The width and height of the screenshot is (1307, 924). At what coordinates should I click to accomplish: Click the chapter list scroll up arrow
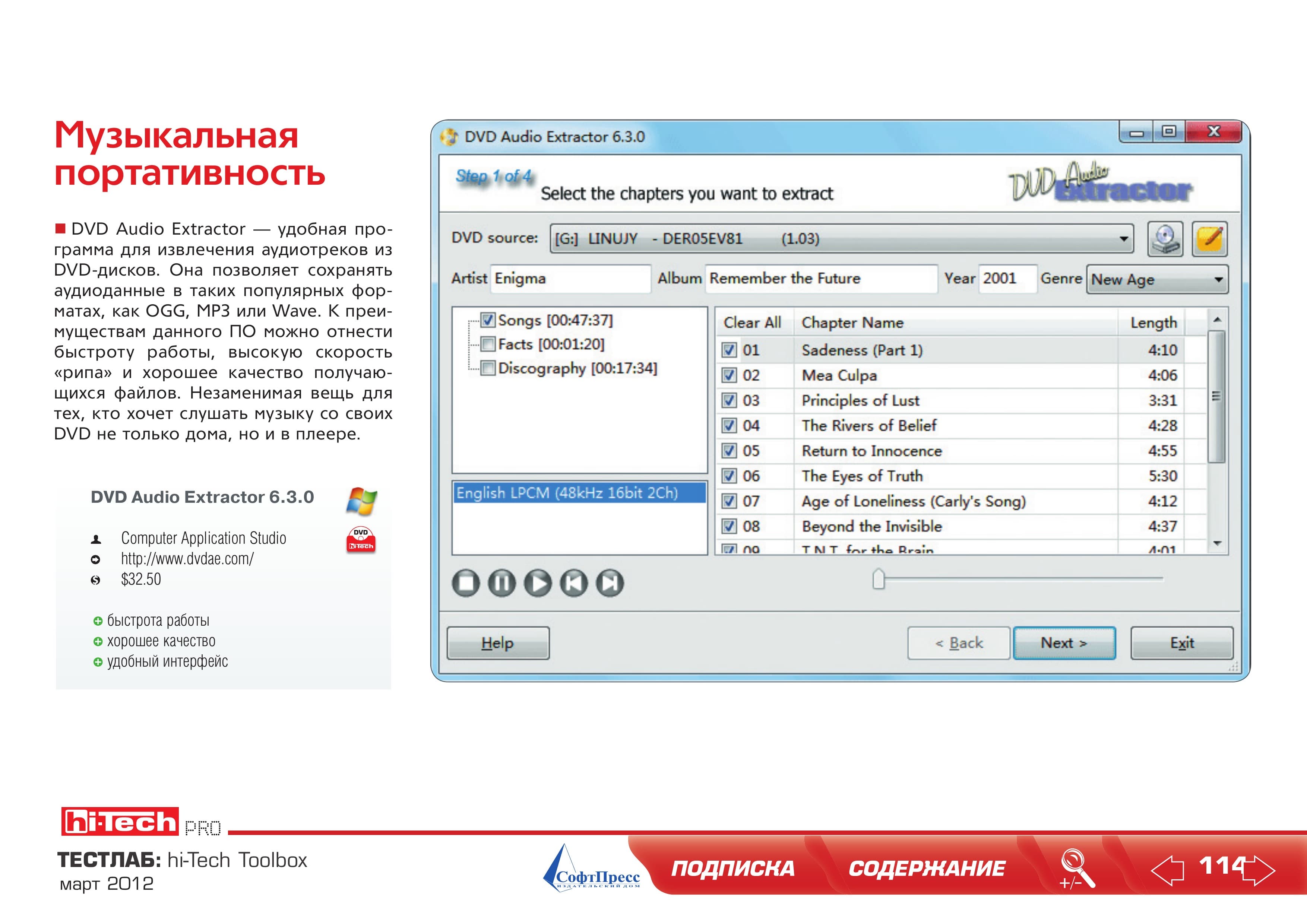(1217, 320)
